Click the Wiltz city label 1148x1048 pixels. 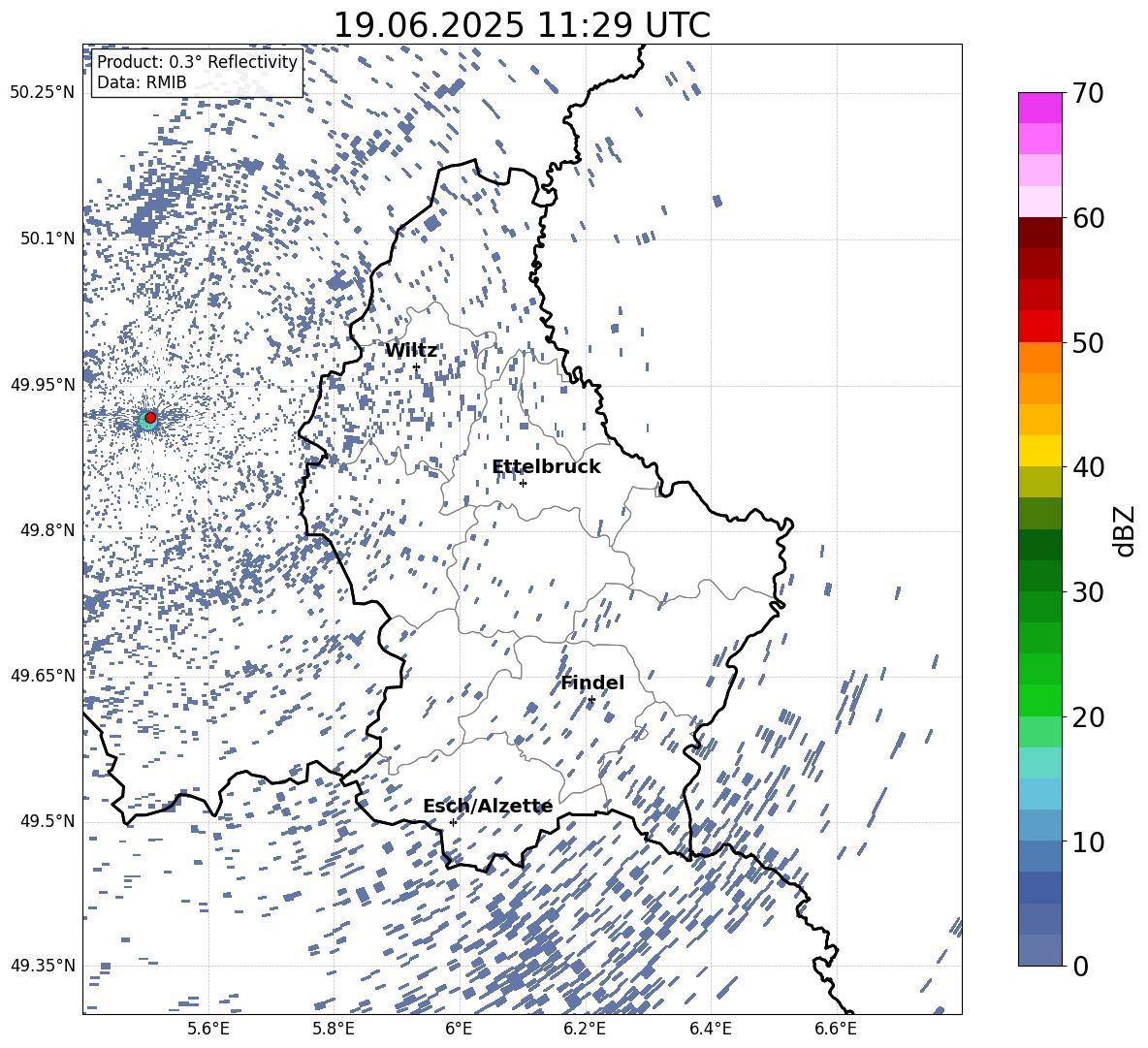tap(411, 351)
